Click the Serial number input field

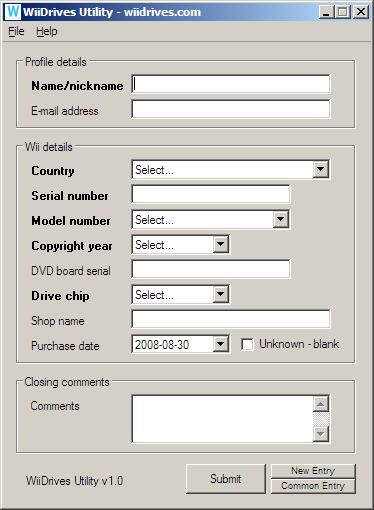[211, 194]
